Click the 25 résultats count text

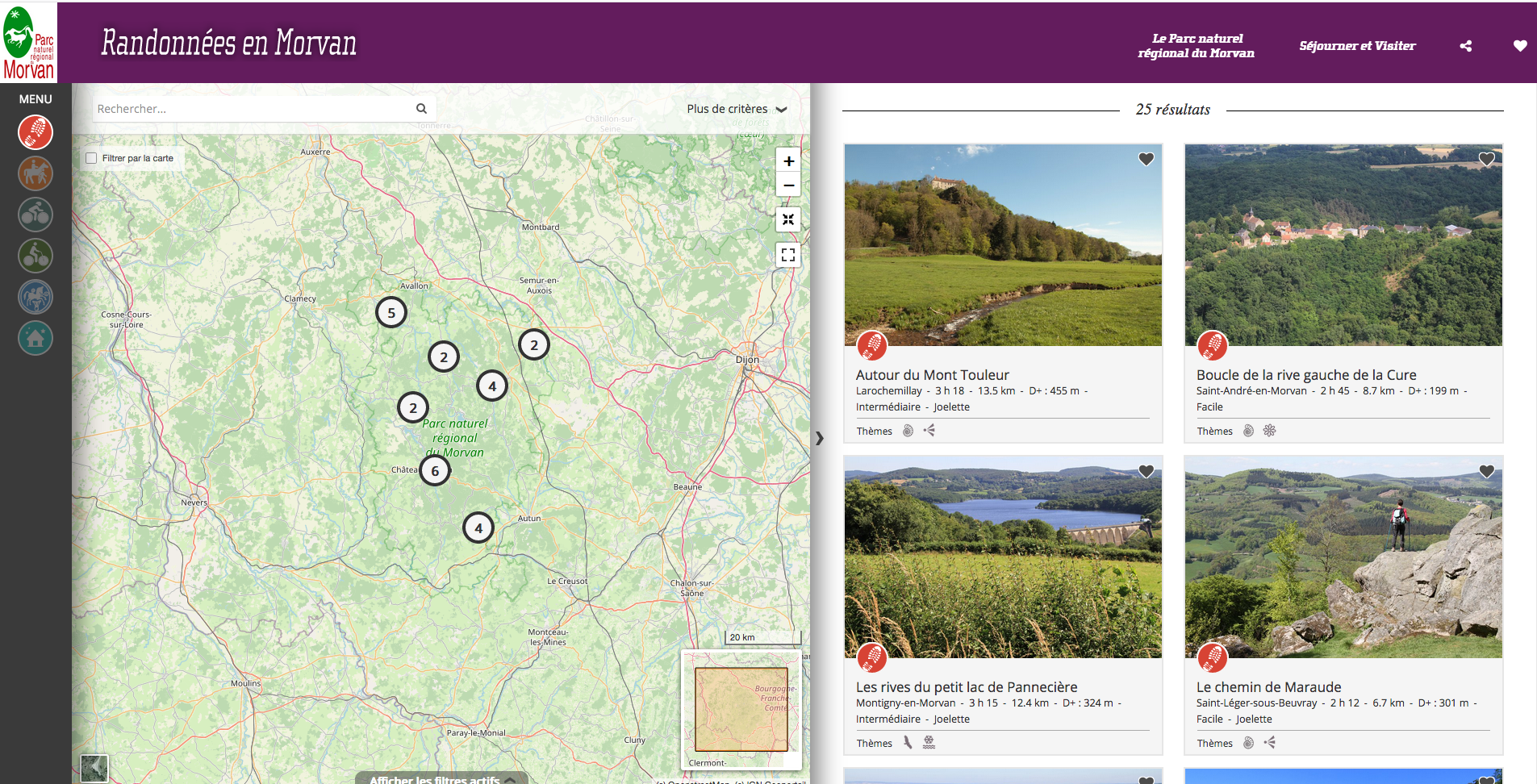tap(1172, 110)
